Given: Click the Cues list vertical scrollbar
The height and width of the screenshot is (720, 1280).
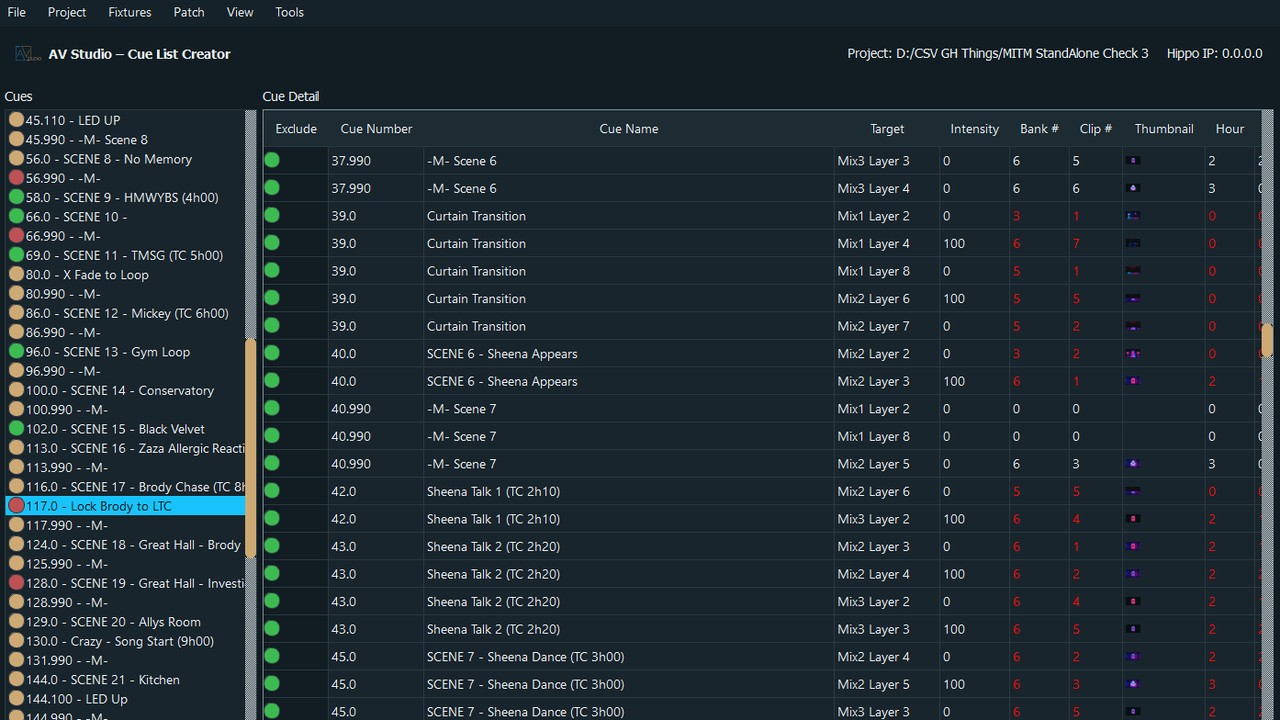Looking at the screenshot, I should point(251,448).
